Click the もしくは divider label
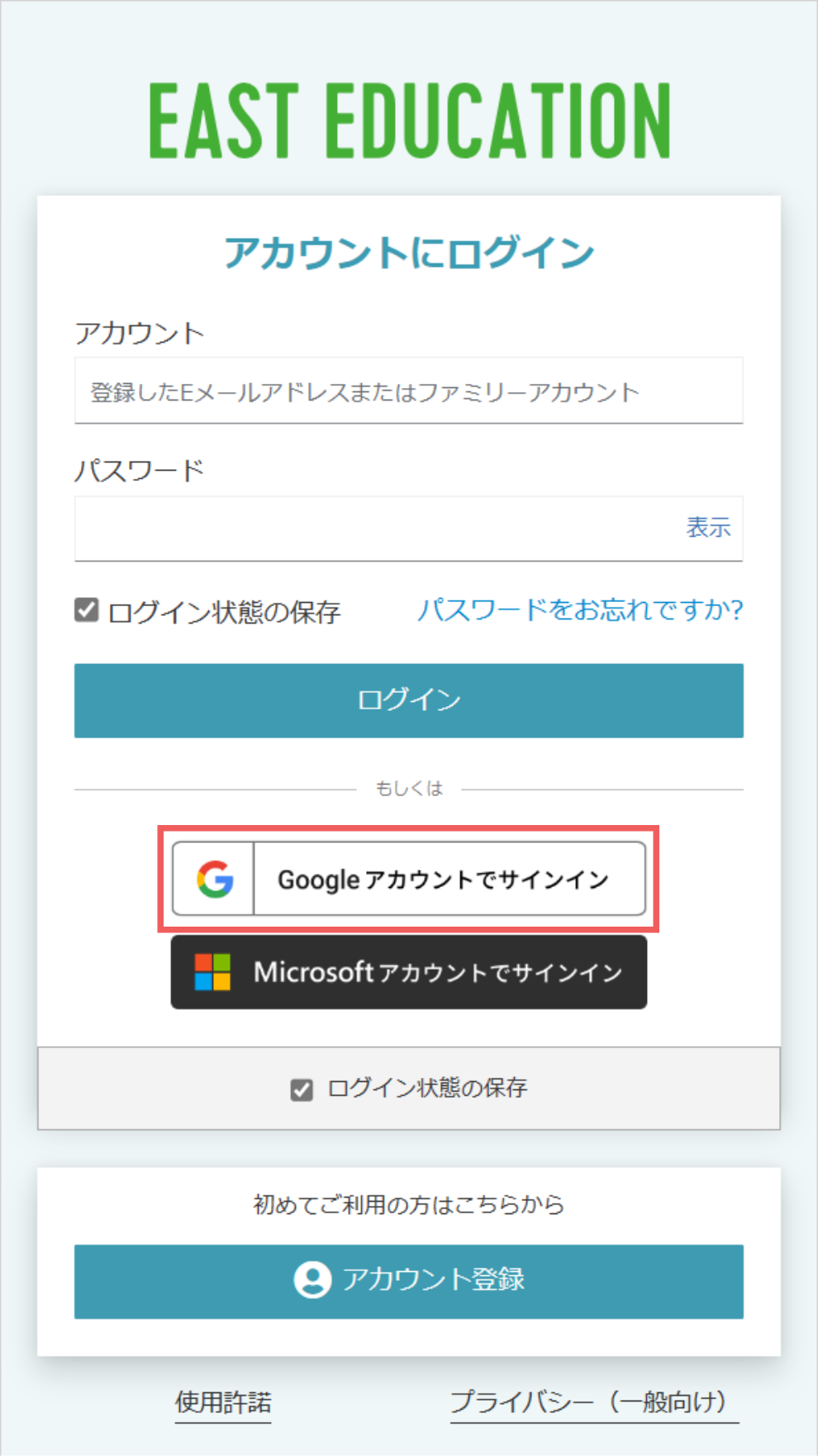The height and width of the screenshot is (1456, 818). click(409, 789)
